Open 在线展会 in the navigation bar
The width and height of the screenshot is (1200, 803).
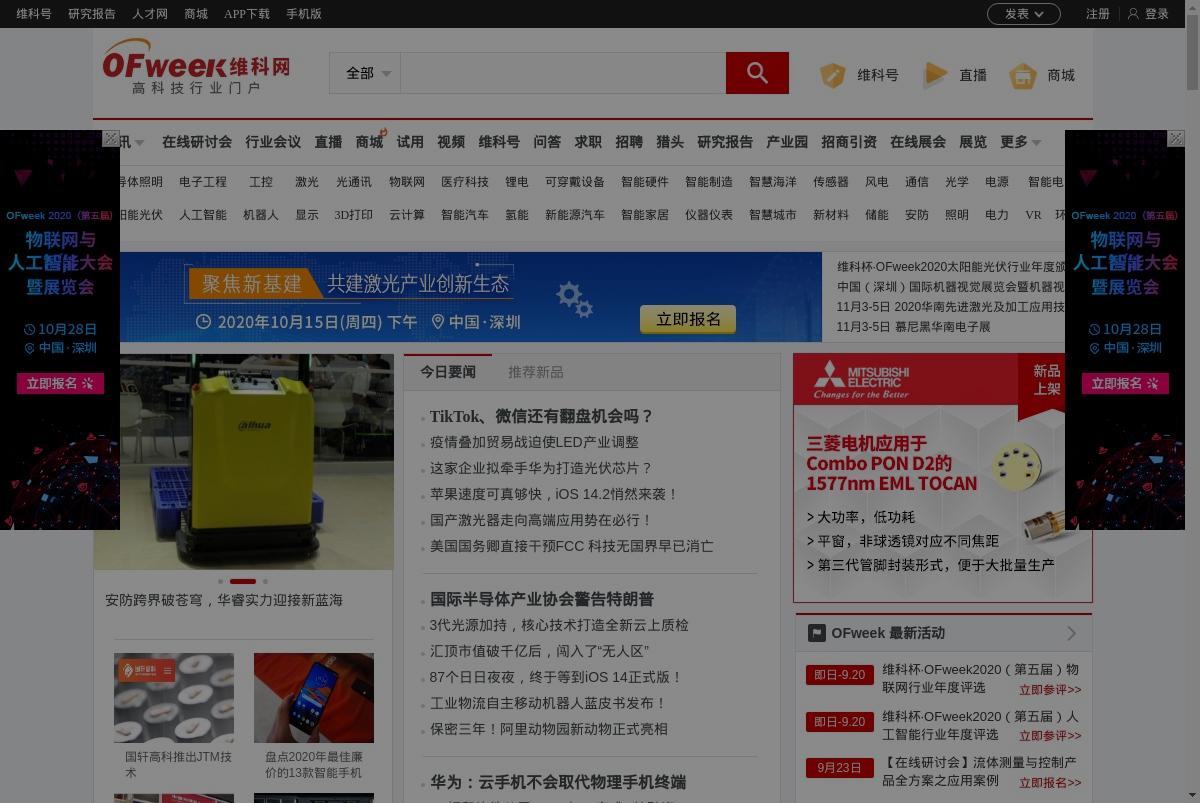[918, 142]
